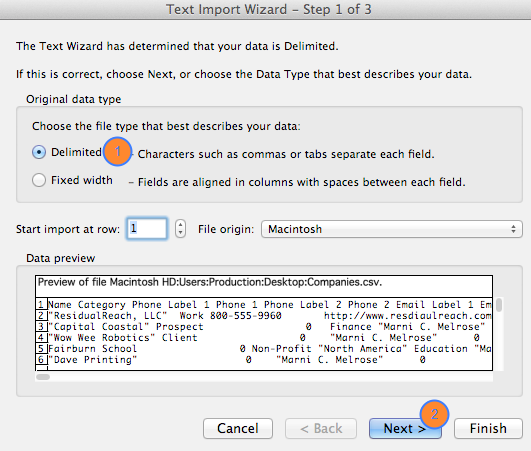This screenshot has height=451, width=531.
Task: Click the File origin dropdown arrows
Action: coord(513,229)
